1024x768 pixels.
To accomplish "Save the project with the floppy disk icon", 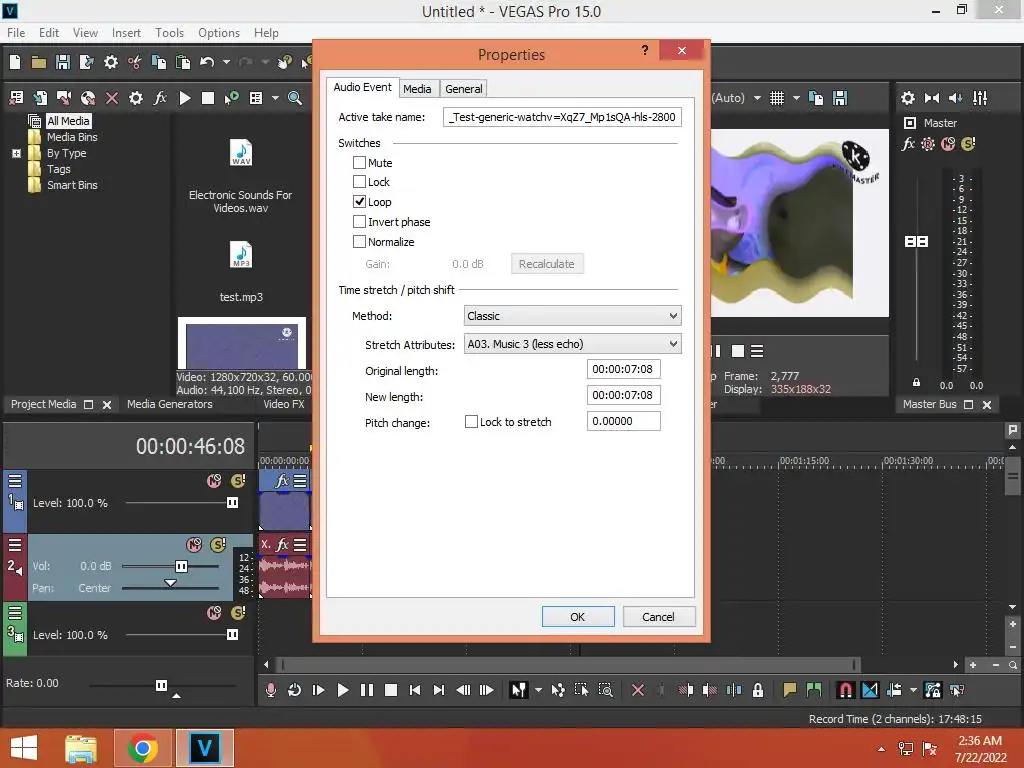I will tap(63, 62).
